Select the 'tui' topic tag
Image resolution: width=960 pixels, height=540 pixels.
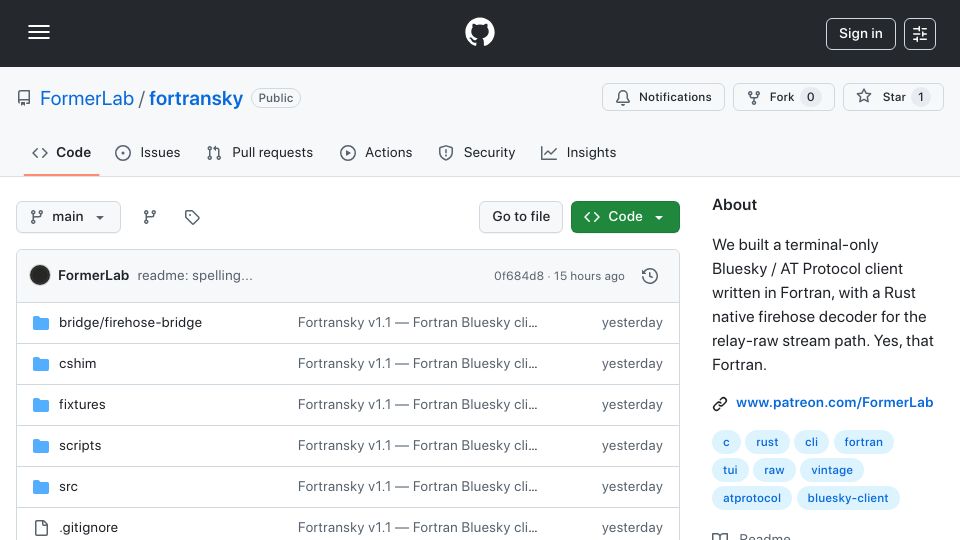pos(730,470)
